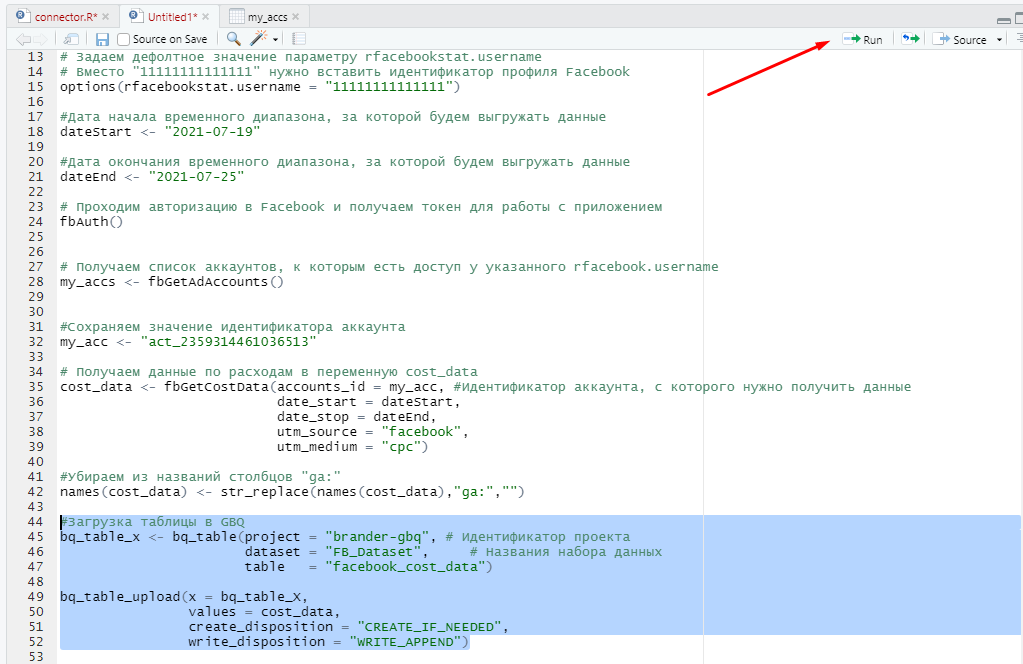Click the Compile Report notebook icon
Screen dimensions: 1023x664
point(298,39)
